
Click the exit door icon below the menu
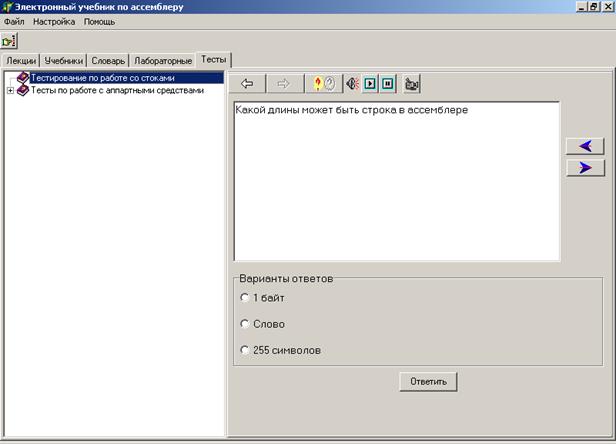tap(9, 40)
